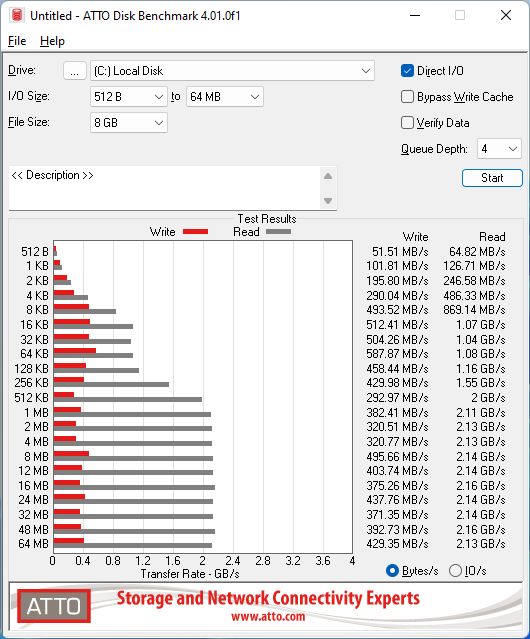Screen dimensions: 530x639
Task: Click the Read column header in results
Action: tap(492, 237)
